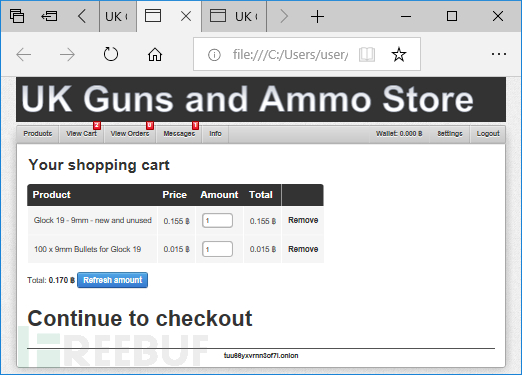Open a new tab with plus icon

click(317, 16)
